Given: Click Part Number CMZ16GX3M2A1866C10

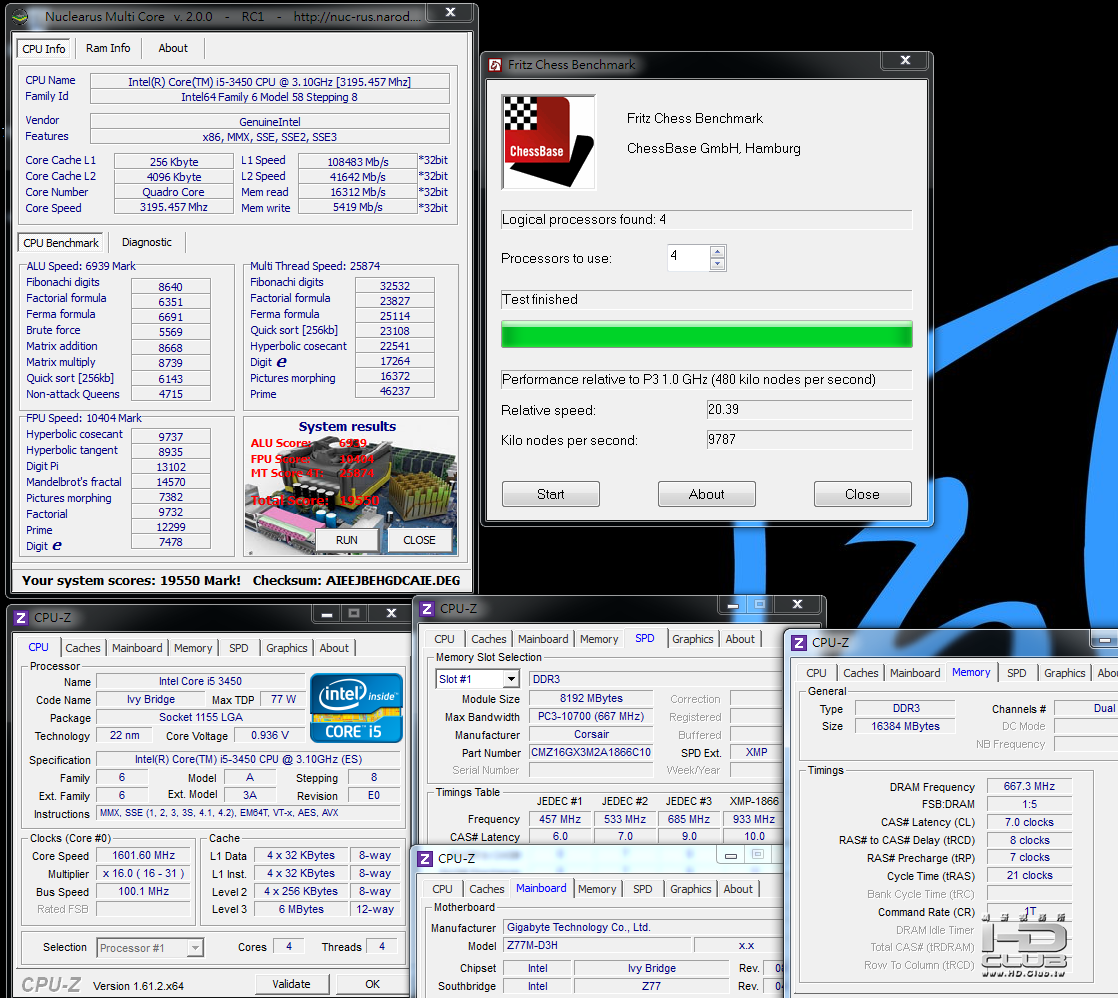Looking at the screenshot, I should pos(591,752).
